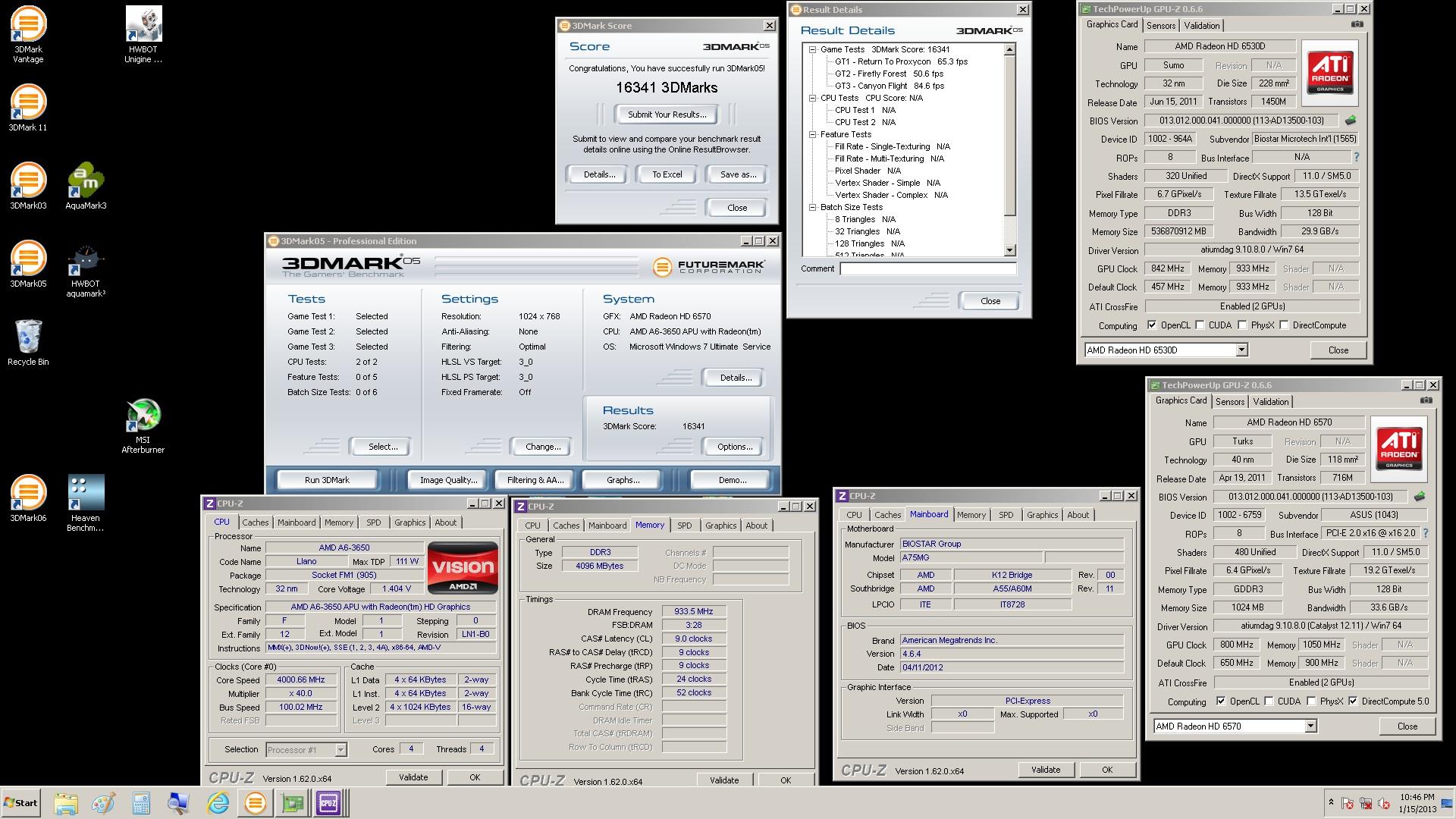1456x819 pixels.
Task: Toggle OpenCL checkbox in the HD 6530D GPU-Z window
Action: 1152,325
